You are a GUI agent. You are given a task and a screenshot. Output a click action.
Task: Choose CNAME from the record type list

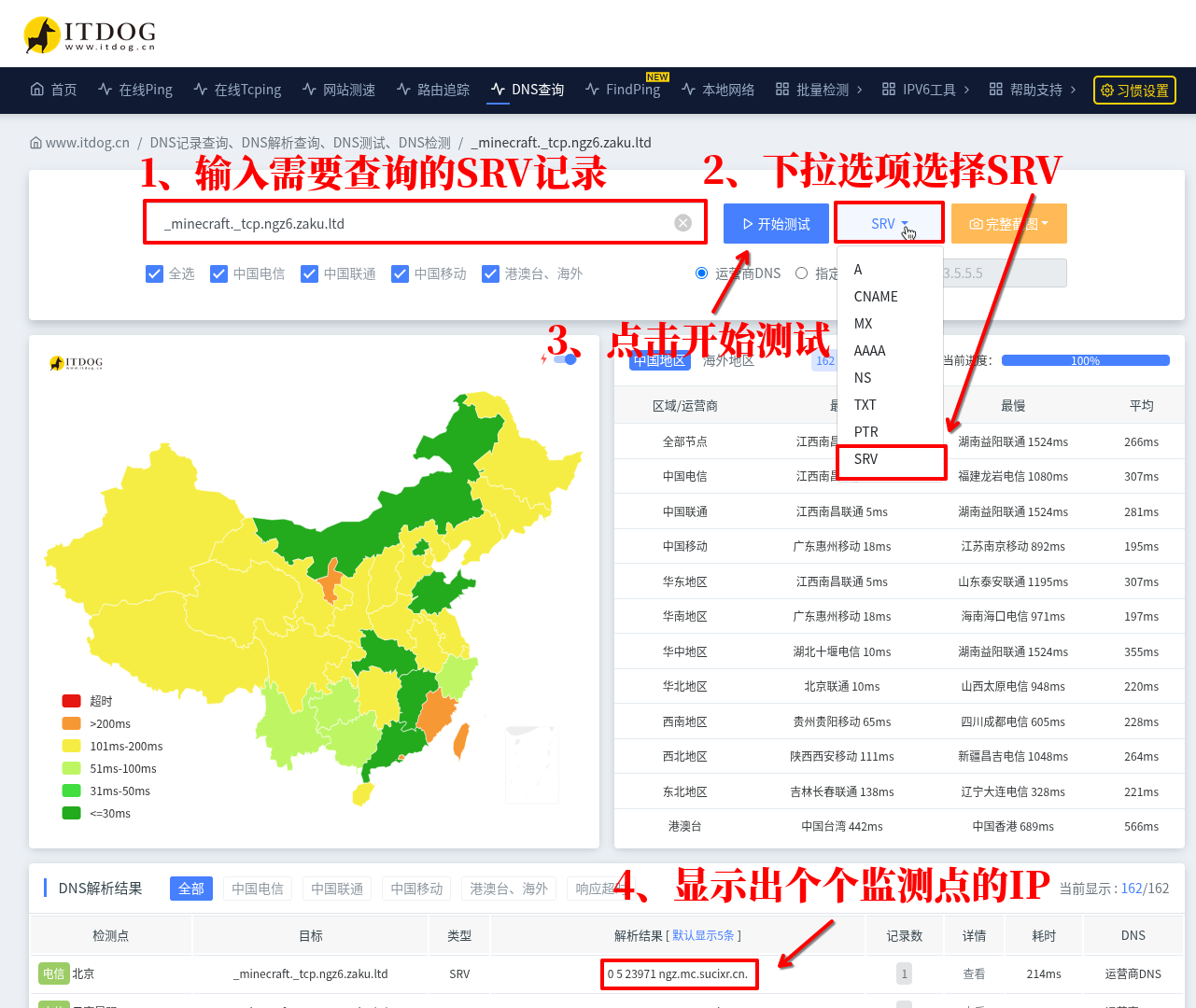click(876, 297)
